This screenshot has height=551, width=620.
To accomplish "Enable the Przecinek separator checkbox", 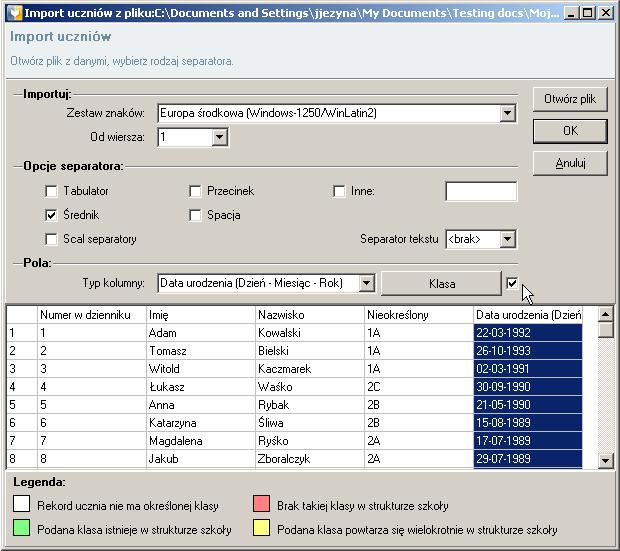I will pyautogui.click(x=195, y=191).
